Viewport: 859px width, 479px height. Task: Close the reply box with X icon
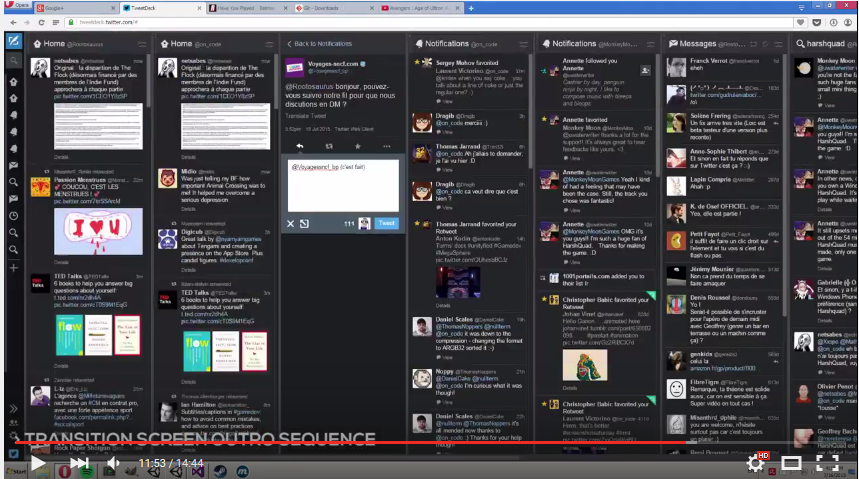(x=290, y=224)
